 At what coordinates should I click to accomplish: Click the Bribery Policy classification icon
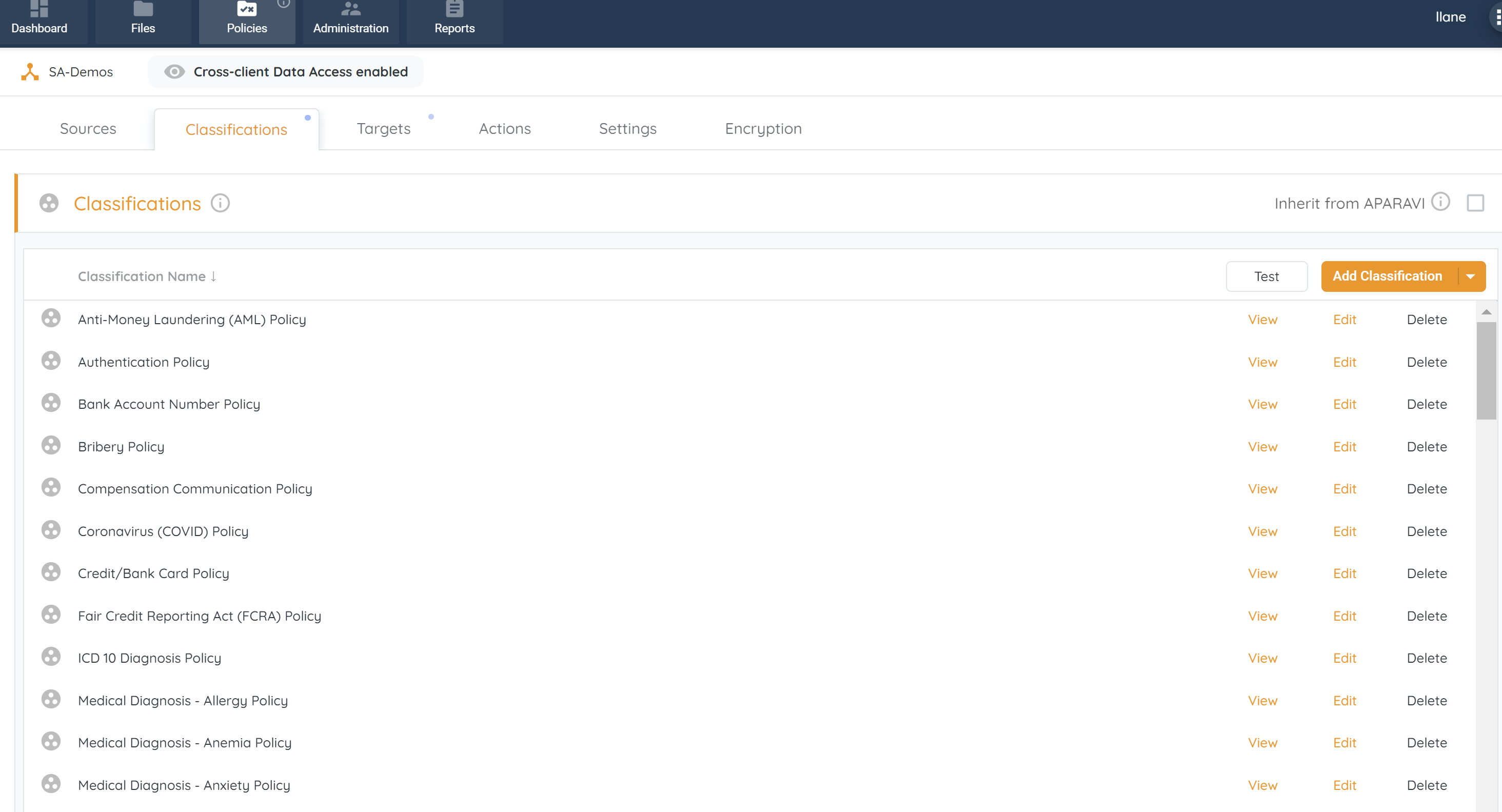51,445
